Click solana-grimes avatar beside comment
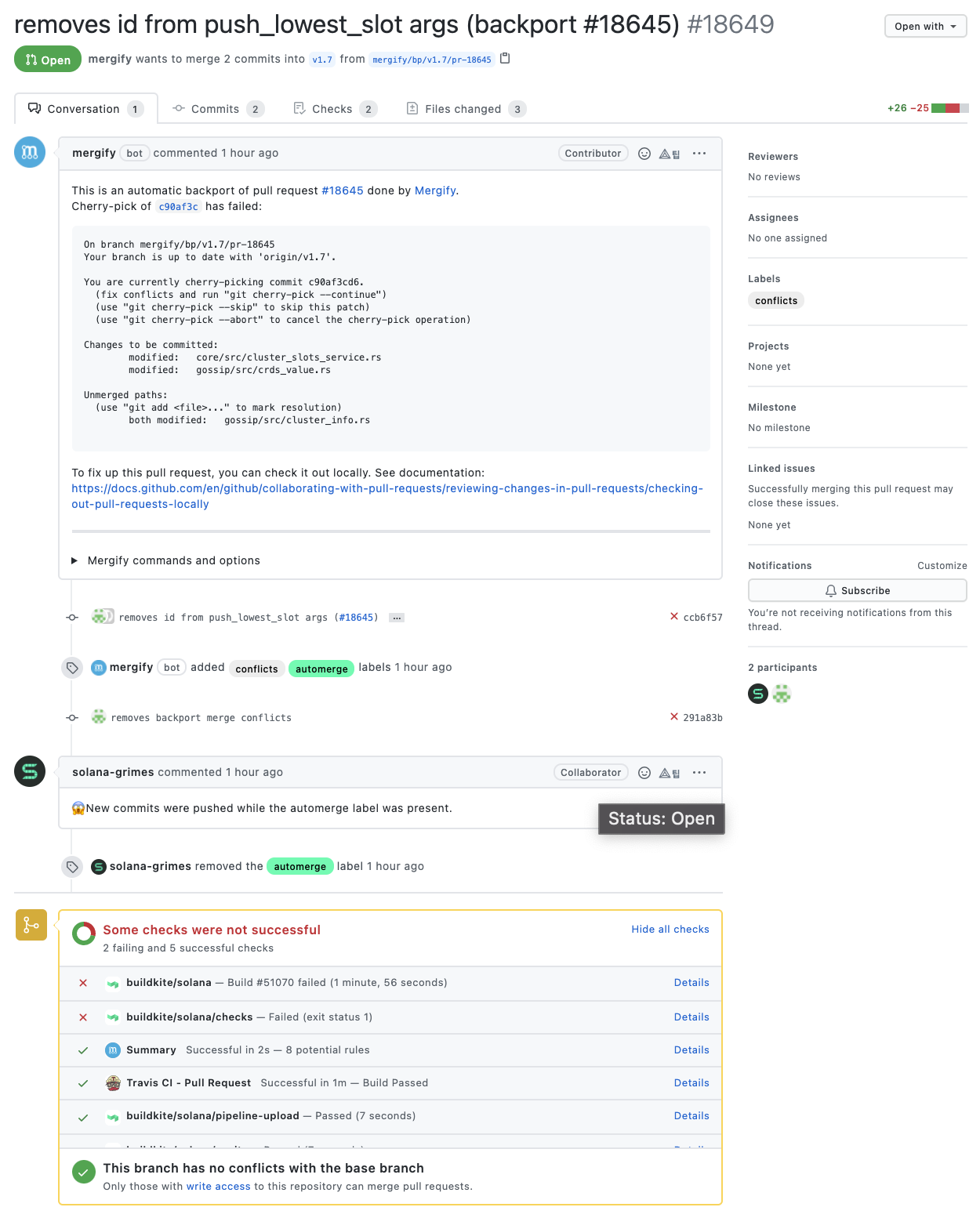980x1218 pixels. 30,771
